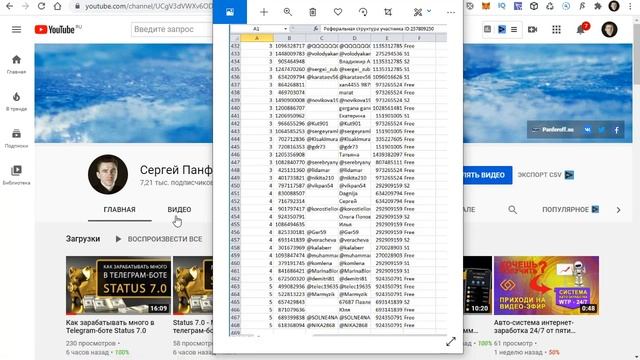Image resolution: width=640 pixels, height=360 pixels.
Task: Open the video thumbnail lasting 0:48
Action: pos(546,285)
